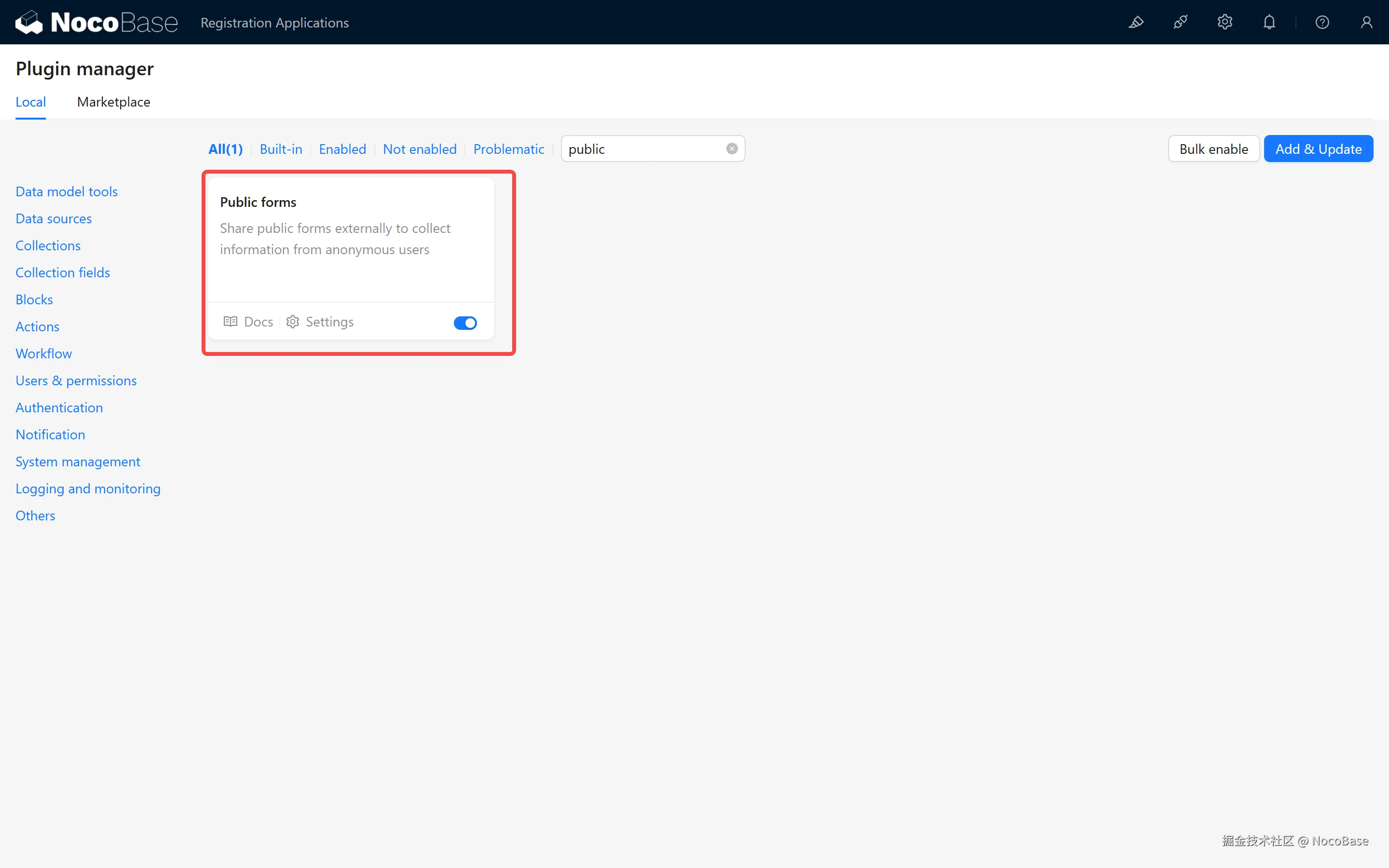
Task: Click the help question mark icon
Action: click(x=1322, y=22)
